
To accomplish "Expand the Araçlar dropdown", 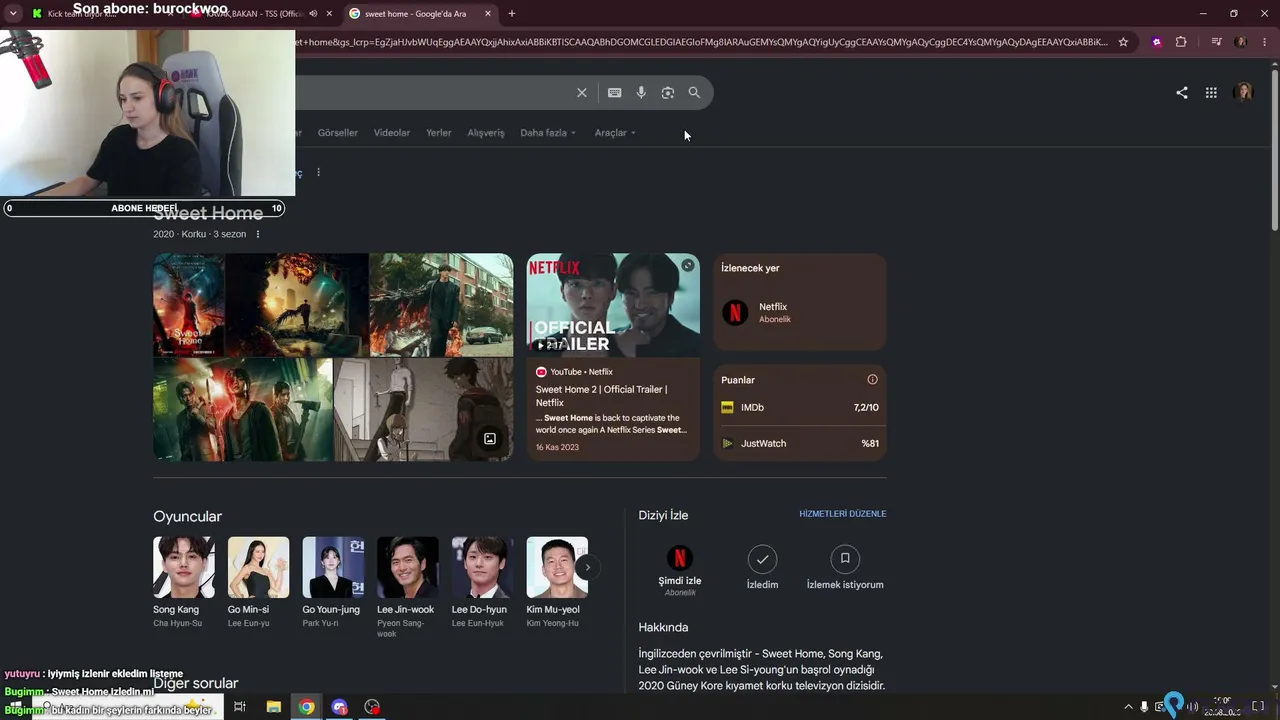I will point(615,133).
